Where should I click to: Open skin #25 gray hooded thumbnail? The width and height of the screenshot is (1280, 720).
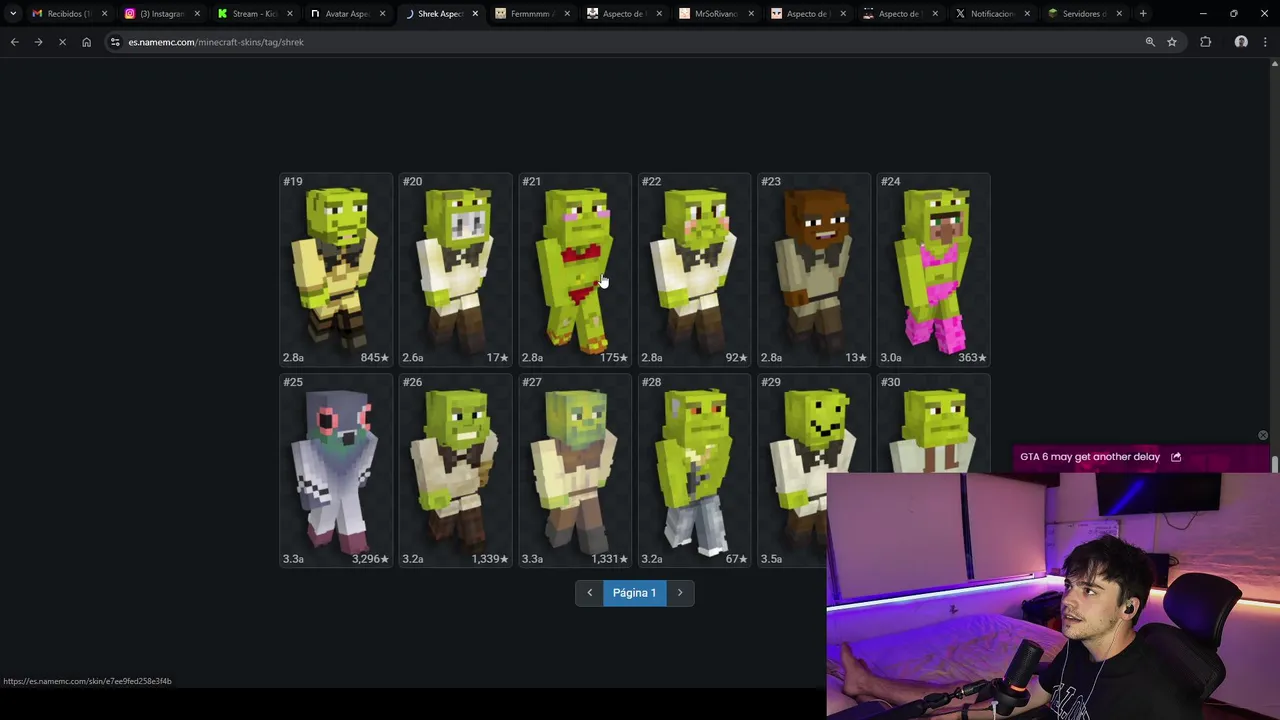pyautogui.click(x=336, y=471)
